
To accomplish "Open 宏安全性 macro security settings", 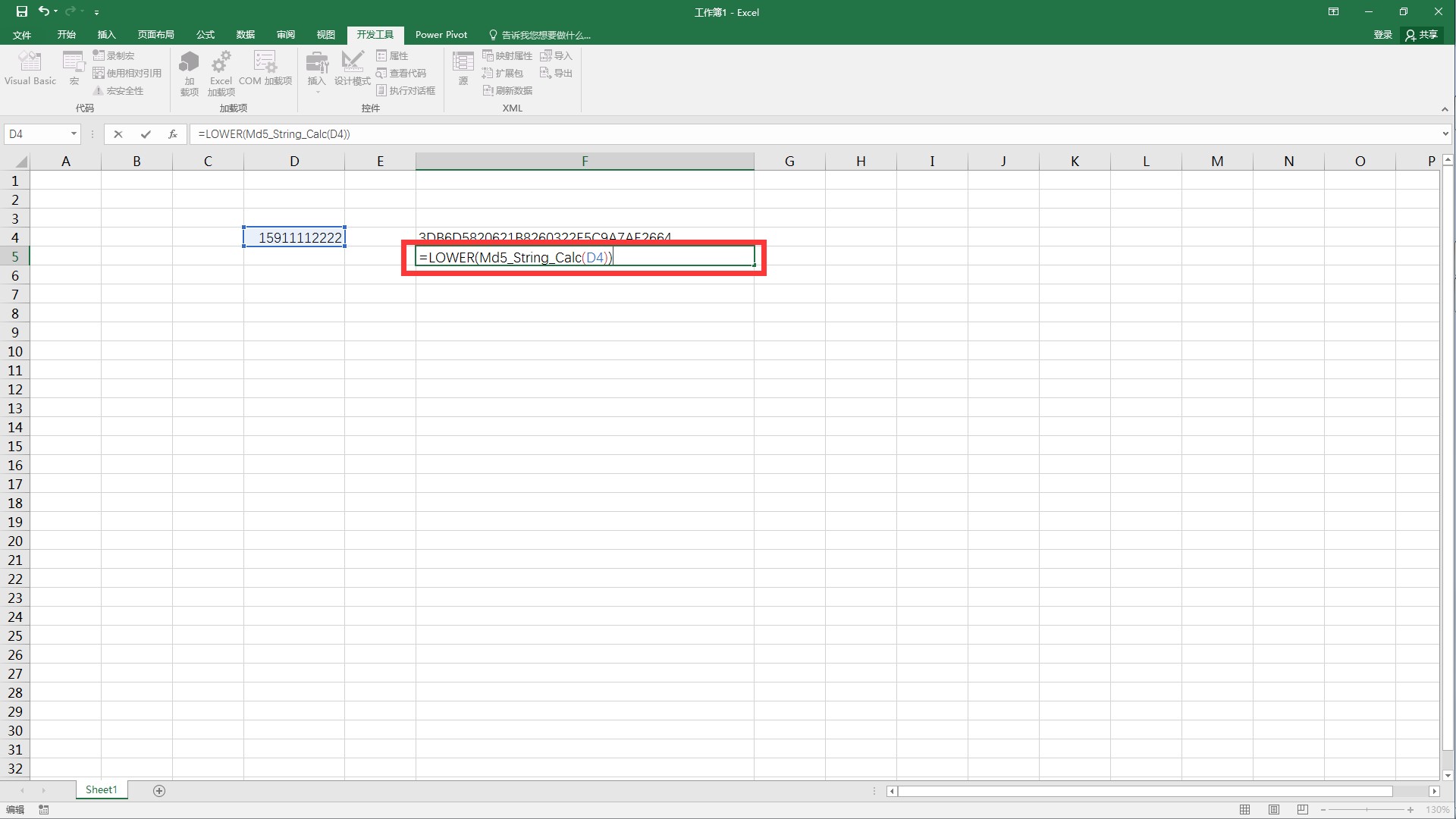I will [123, 89].
